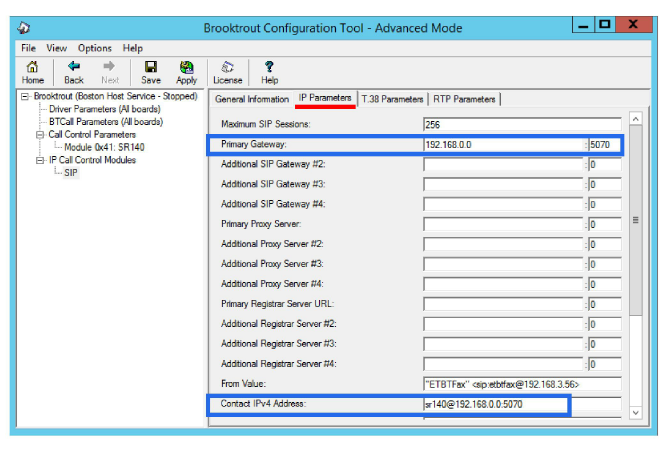Click the "From Value:" label
Image resolution: width=667 pixels, height=454 pixels.
click(243, 384)
